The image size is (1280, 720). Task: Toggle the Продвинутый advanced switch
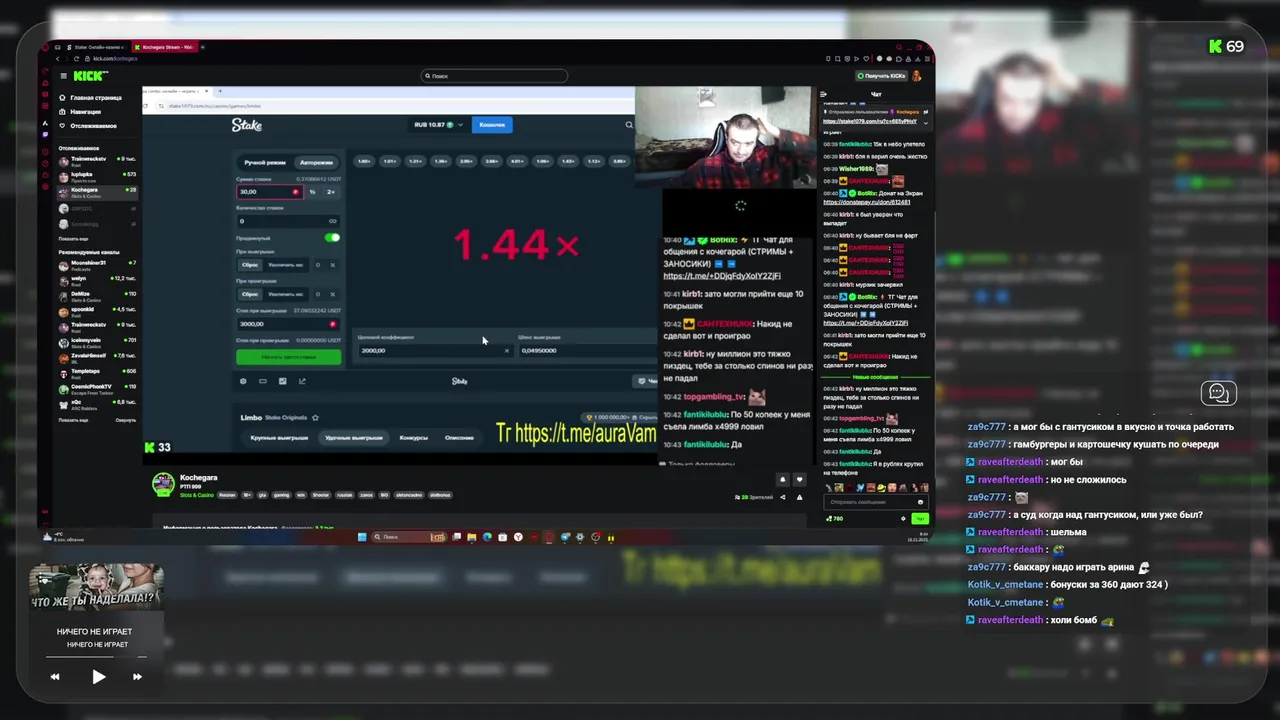tap(332, 237)
